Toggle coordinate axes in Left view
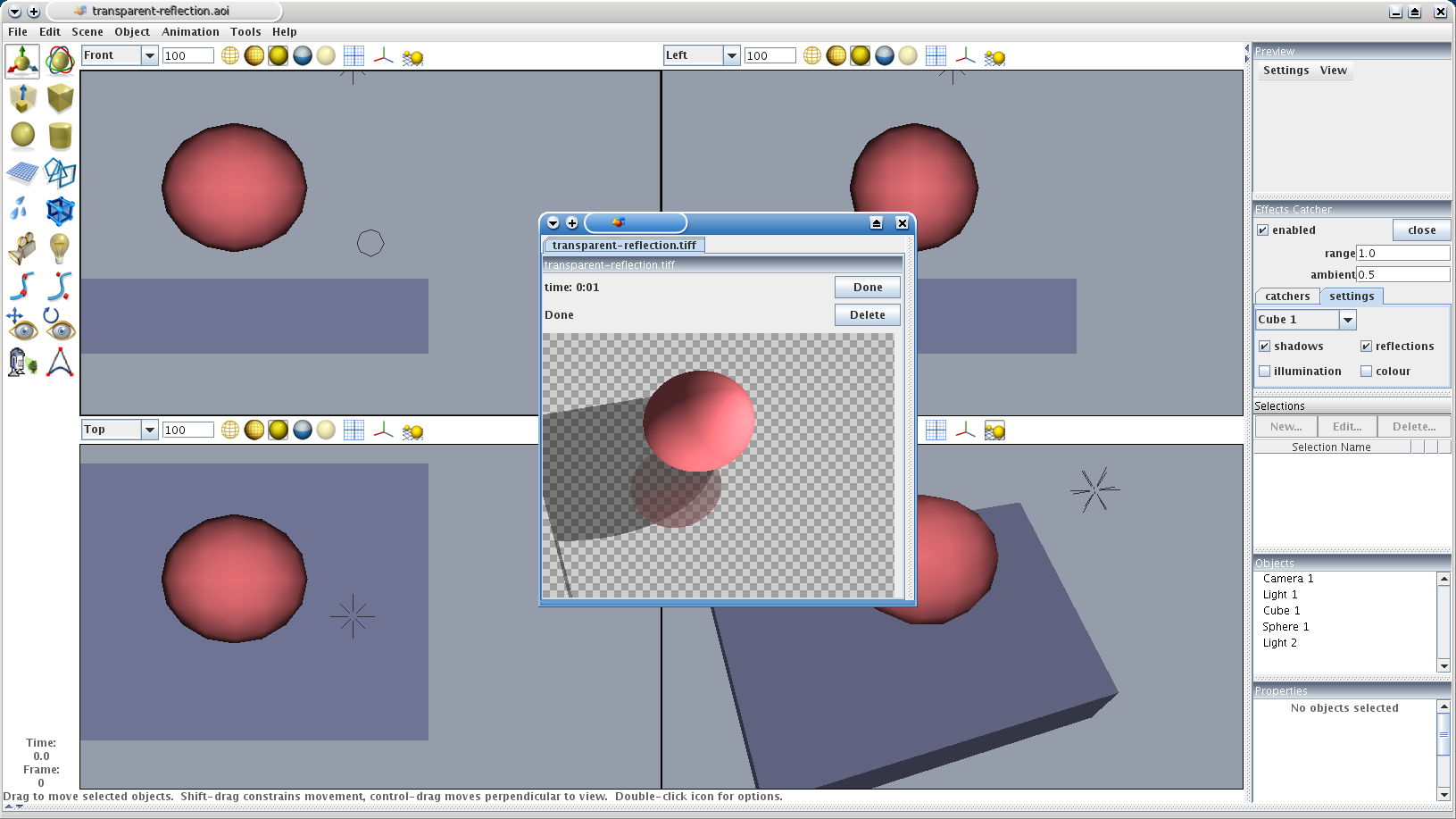 (966, 55)
